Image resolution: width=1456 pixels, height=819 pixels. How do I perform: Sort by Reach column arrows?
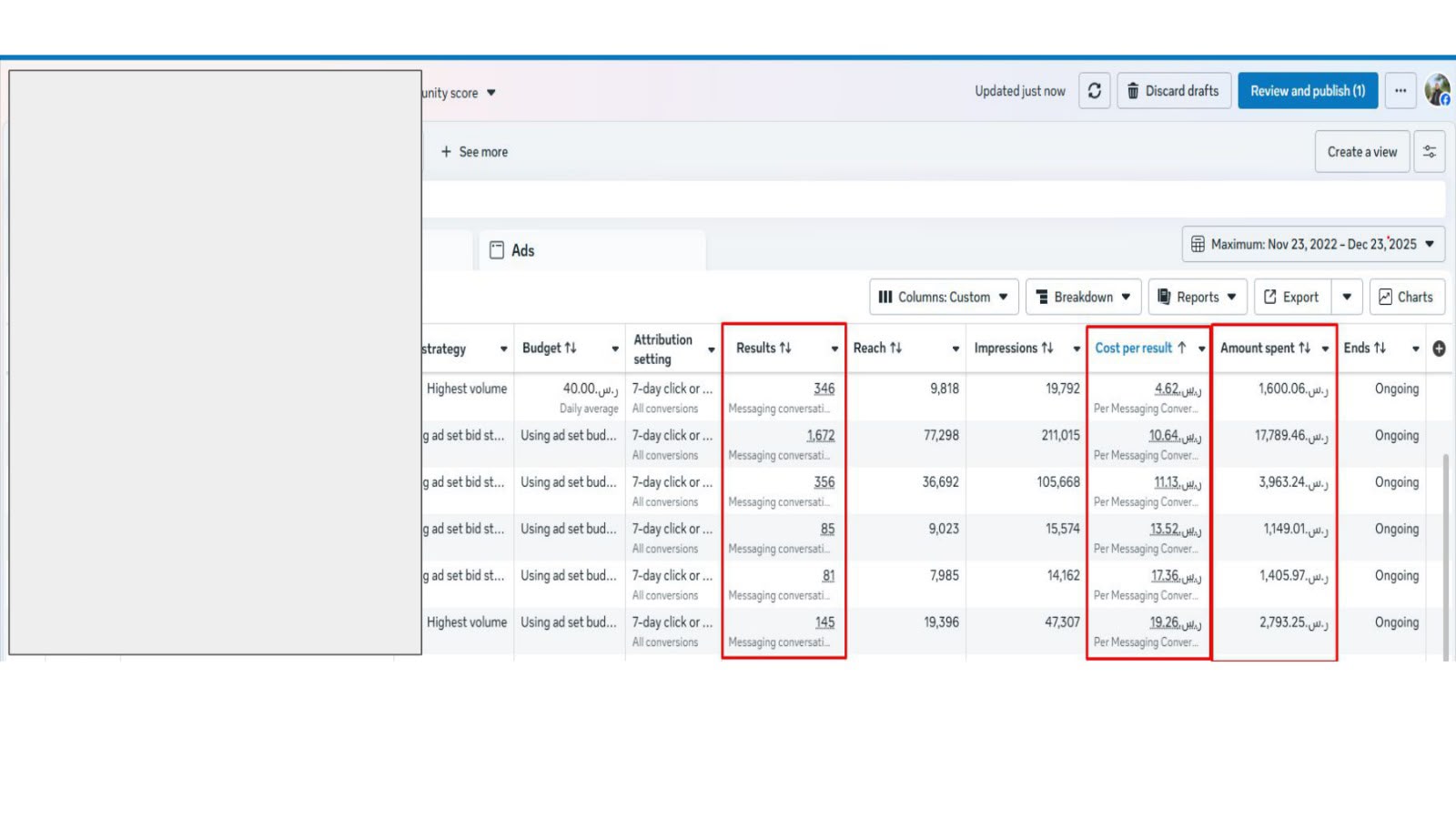[895, 348]
